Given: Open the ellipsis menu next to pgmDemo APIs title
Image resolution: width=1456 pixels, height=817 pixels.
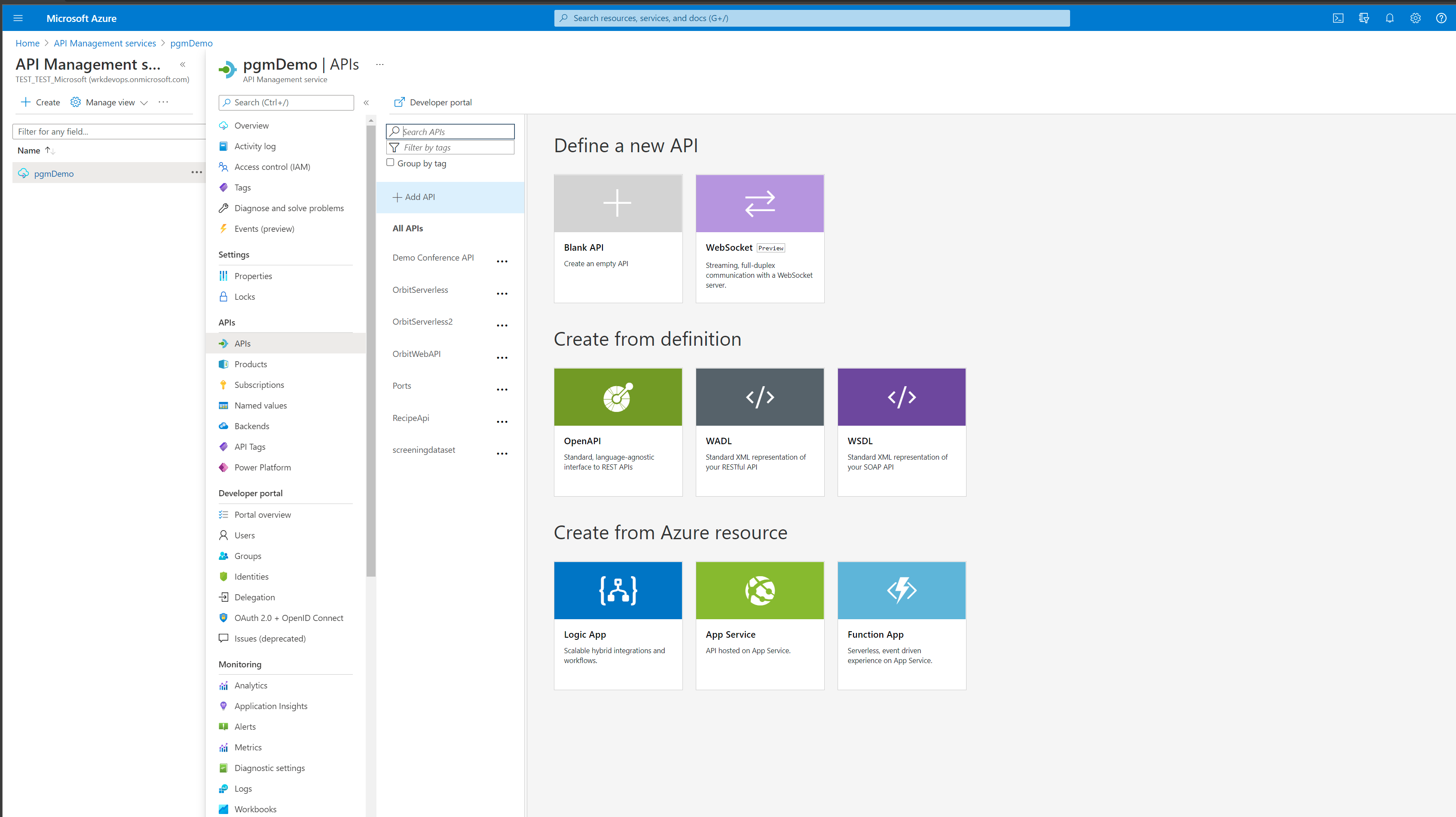Looking at the screenshot, I should [379, 64].
